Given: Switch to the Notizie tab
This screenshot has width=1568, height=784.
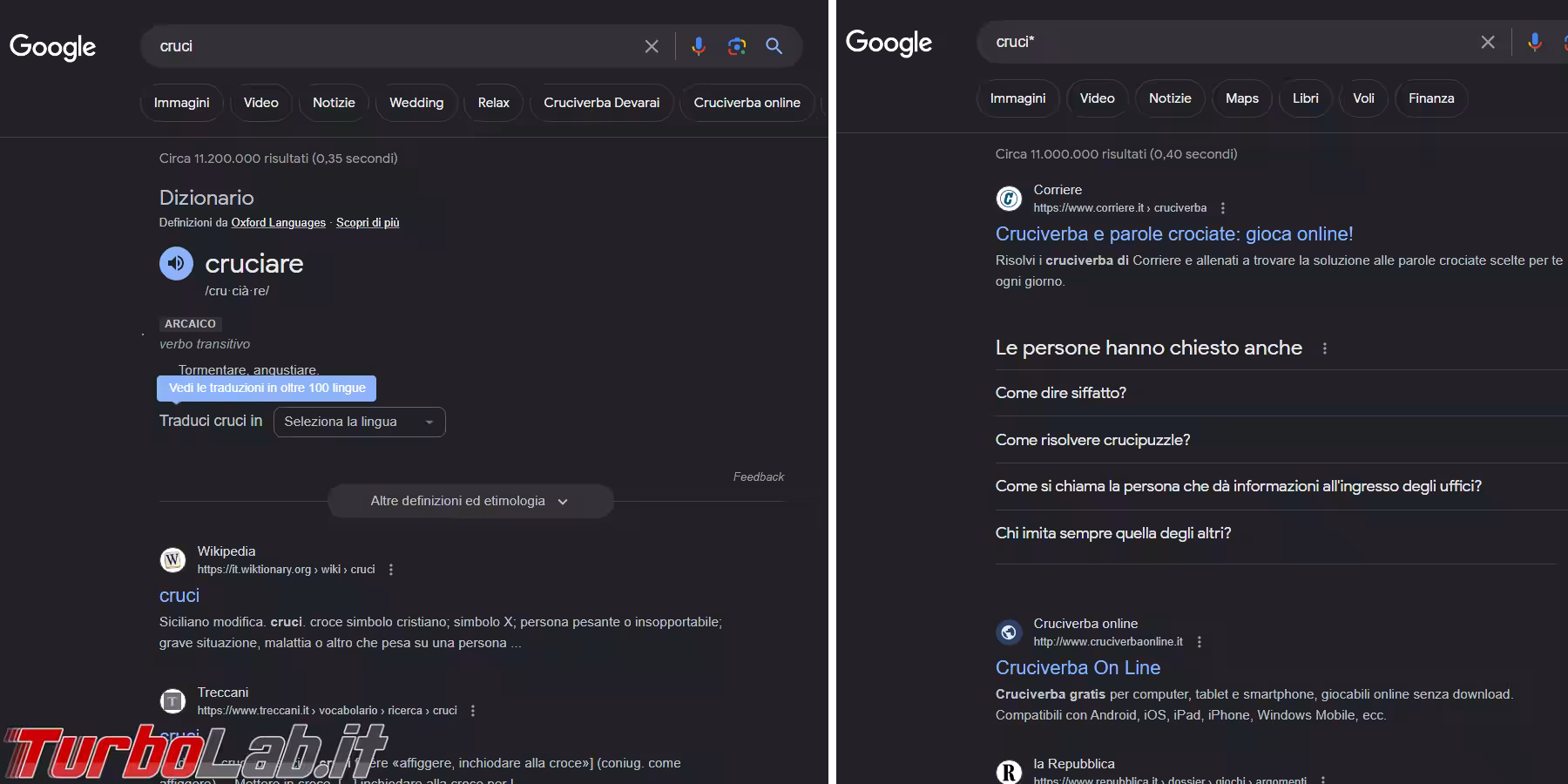Looking at the screenshot, I should pos(333,102).
